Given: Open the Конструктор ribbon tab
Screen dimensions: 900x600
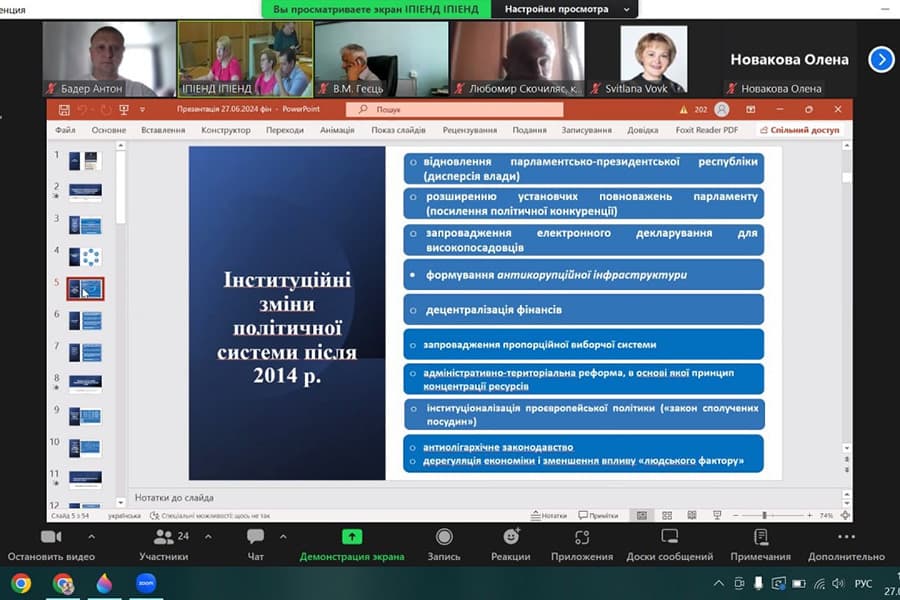Looking at the screenshot, I should (225, 130).
